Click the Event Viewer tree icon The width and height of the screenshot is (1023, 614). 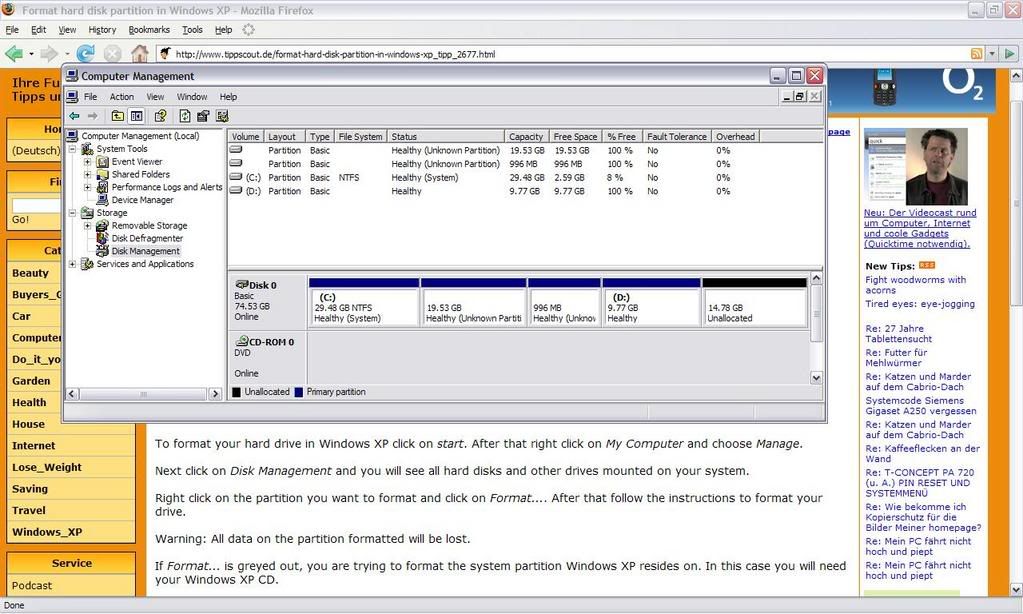point(102,162)
